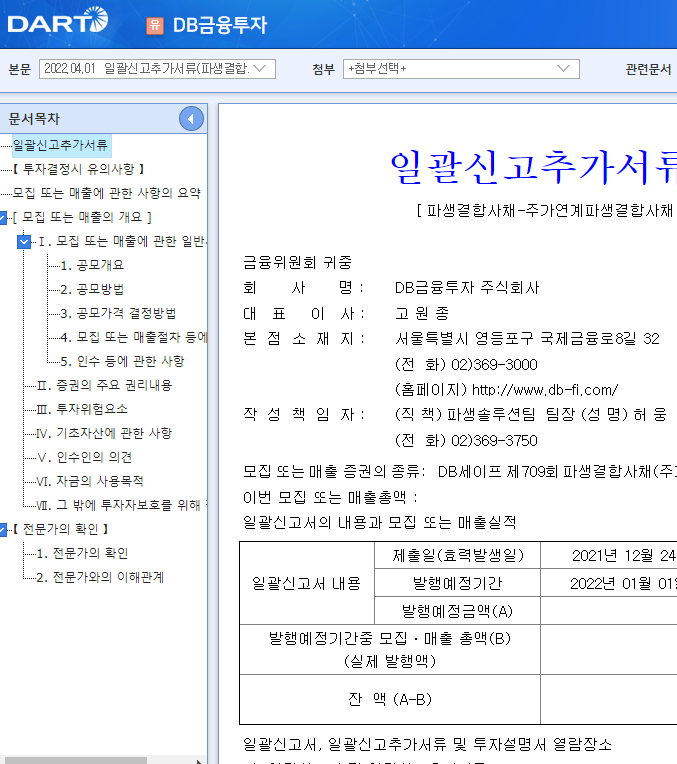
Task: Click the phone number 02)369-3750
Action: 494,440
